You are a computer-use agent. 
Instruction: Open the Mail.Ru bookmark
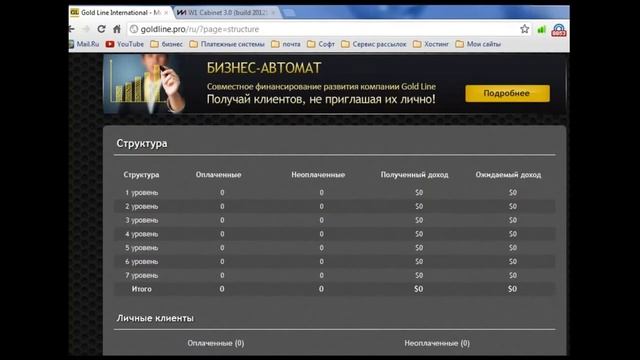(84, 44)
